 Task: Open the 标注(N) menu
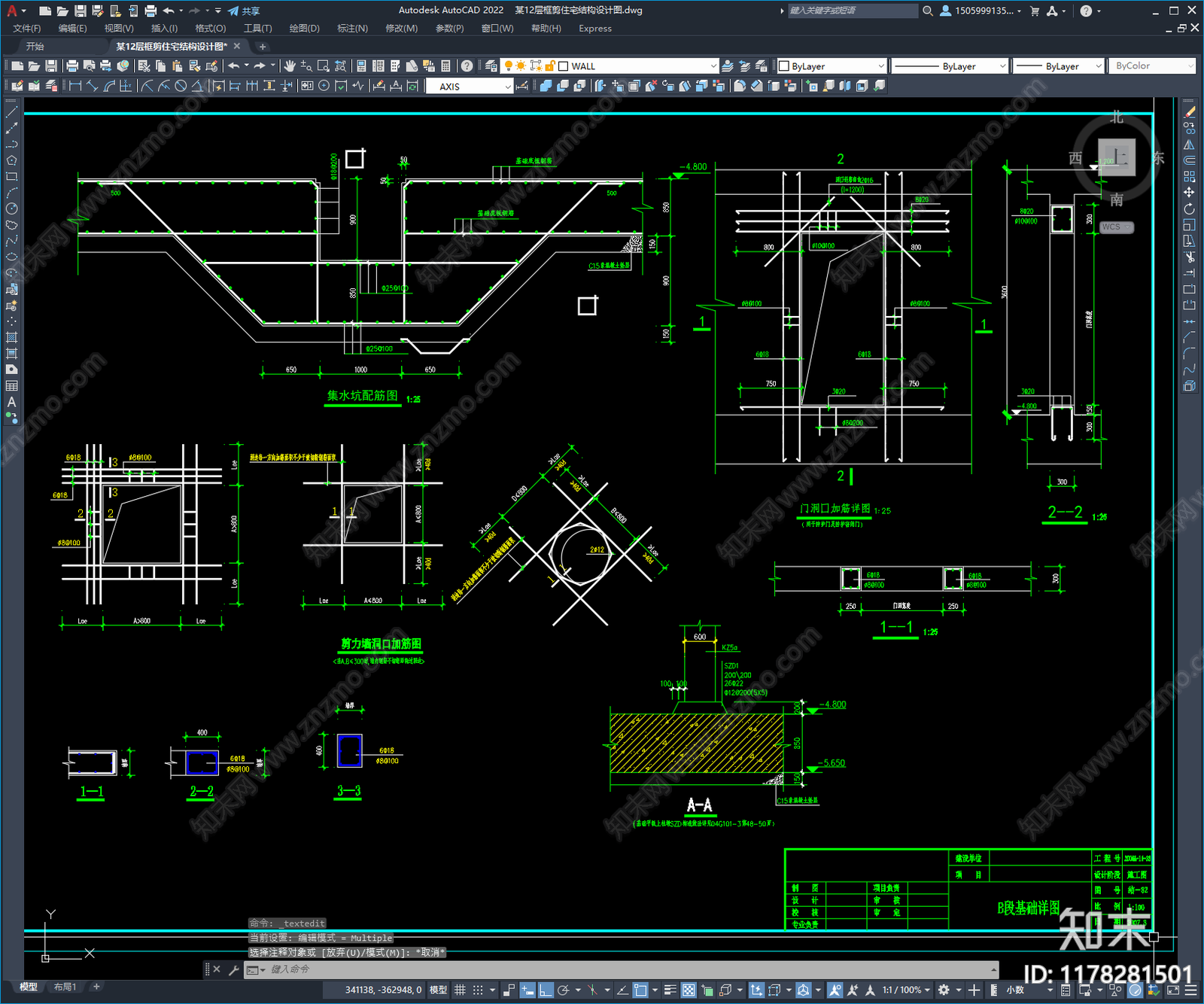coord(352,28)
